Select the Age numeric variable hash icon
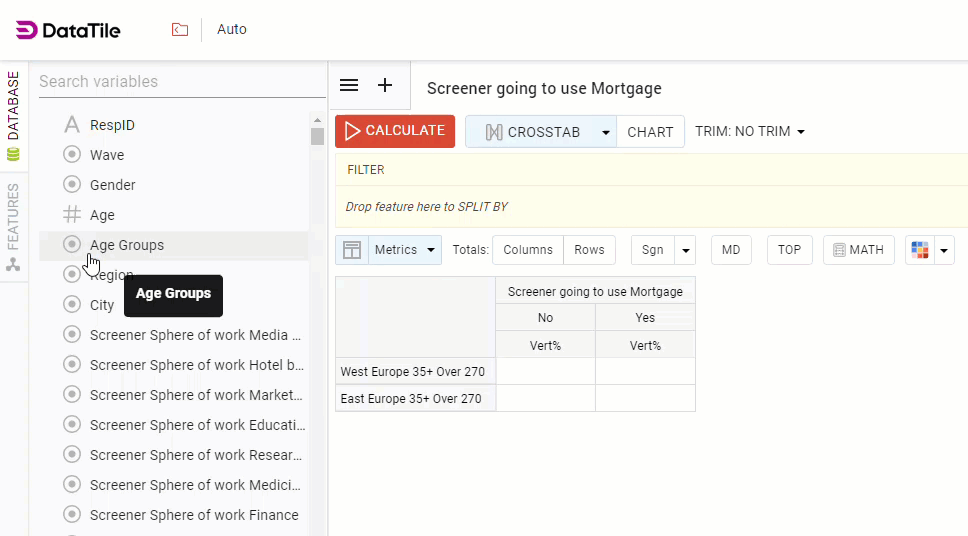Screen dimensions: 968x536 (x=72, y=215)
